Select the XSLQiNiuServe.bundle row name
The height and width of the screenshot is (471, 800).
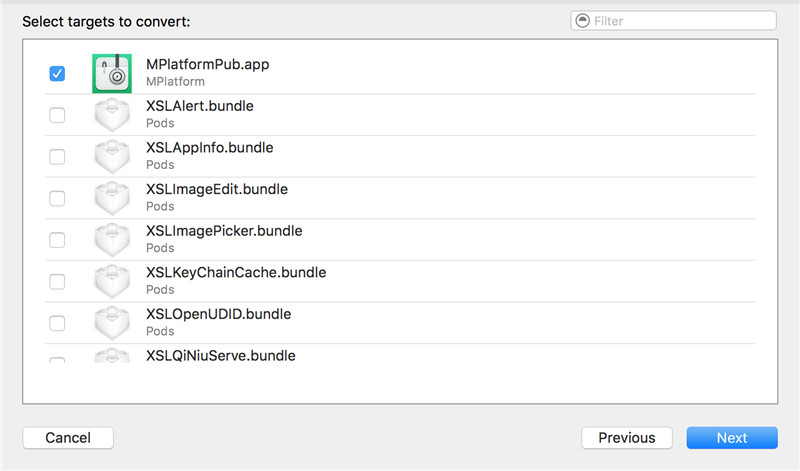pyautogui.click(x=221, y=355)
